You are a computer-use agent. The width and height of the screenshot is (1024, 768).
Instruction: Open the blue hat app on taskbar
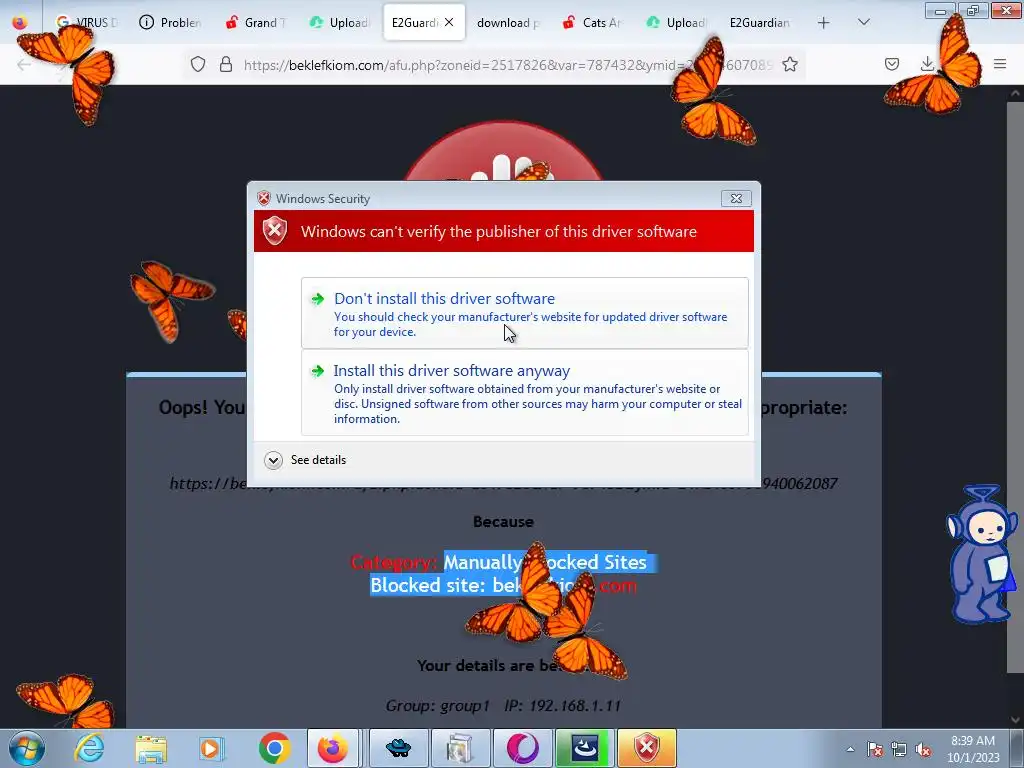click(398, 748)
